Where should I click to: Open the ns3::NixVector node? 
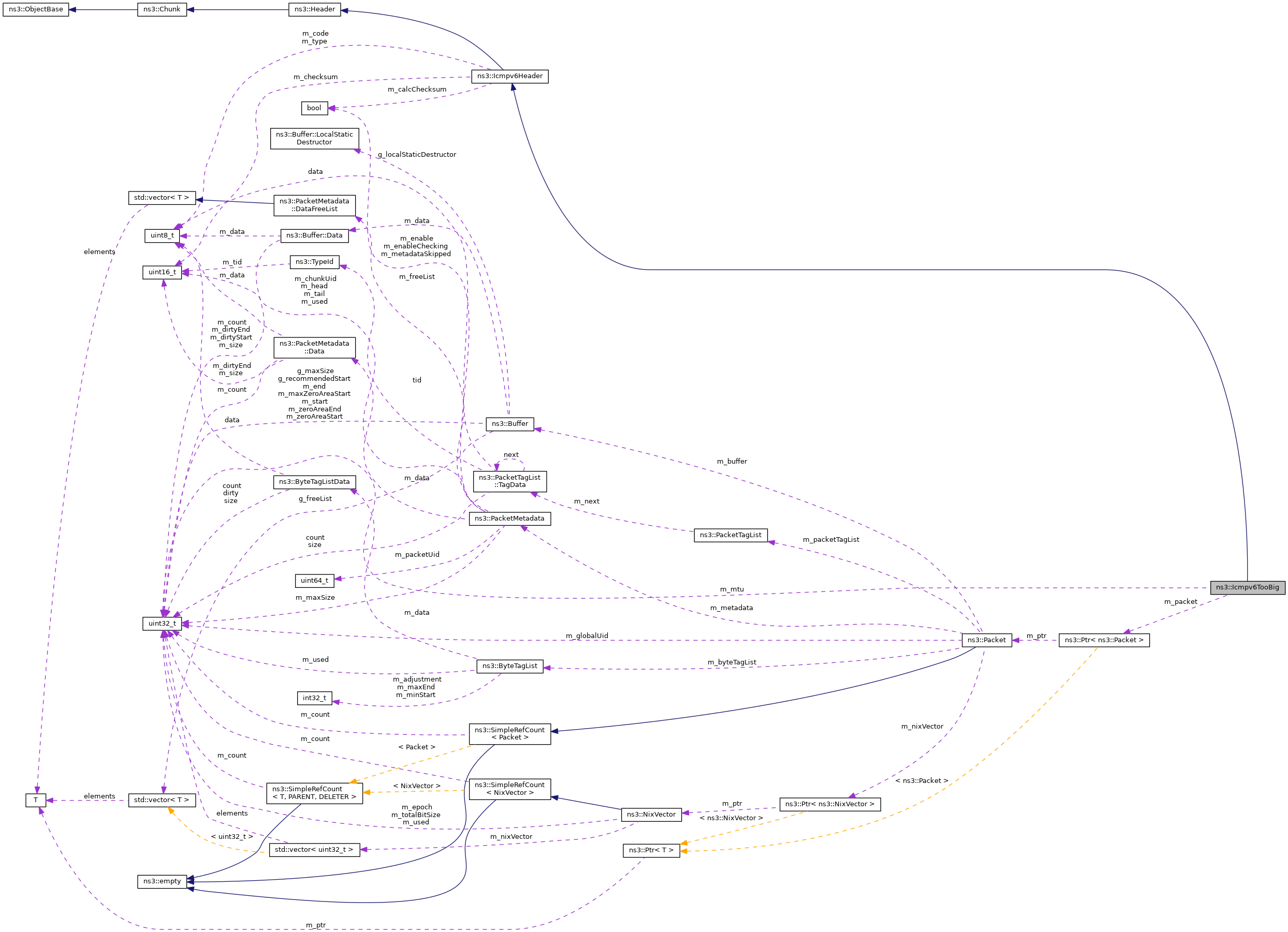coord(651,815)
